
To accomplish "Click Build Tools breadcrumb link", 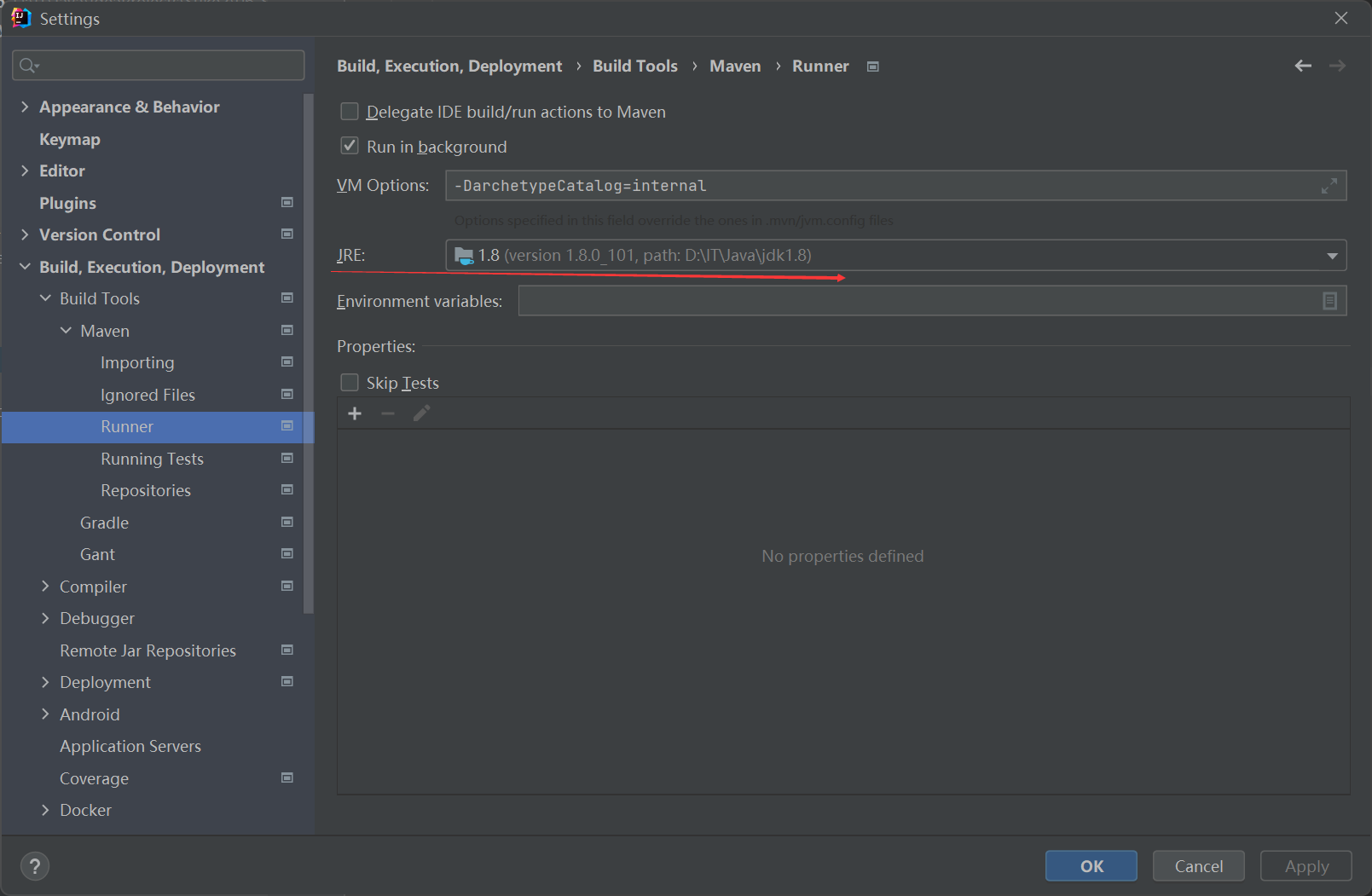I will [635, 66].
